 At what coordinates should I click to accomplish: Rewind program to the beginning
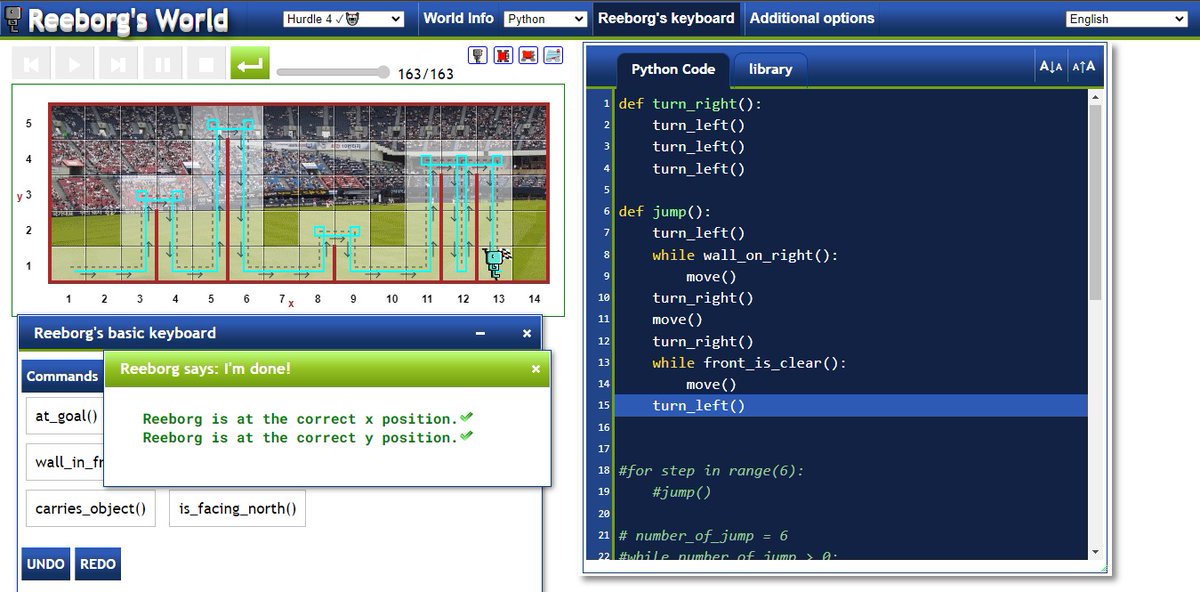coord(32,62)
